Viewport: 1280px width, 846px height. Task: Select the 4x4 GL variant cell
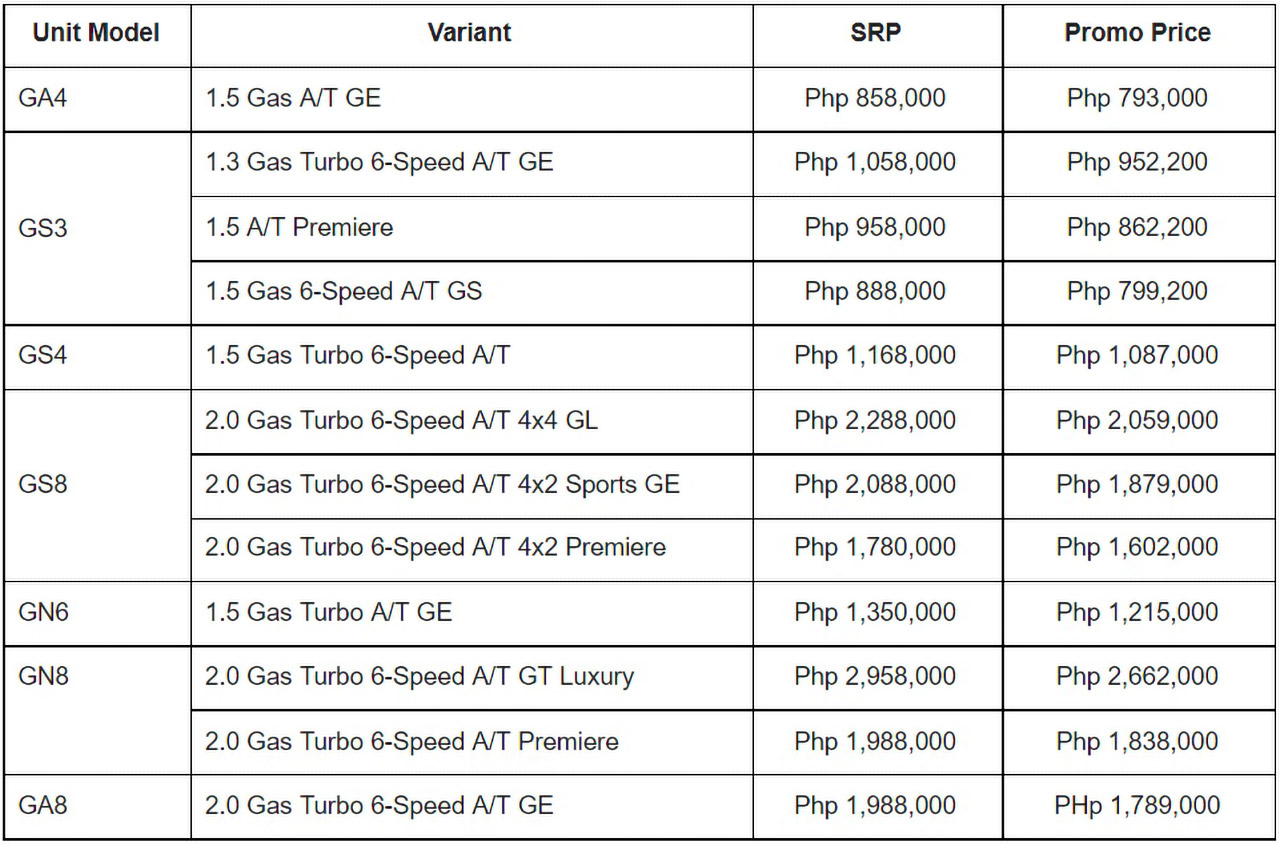pos(401,420)
